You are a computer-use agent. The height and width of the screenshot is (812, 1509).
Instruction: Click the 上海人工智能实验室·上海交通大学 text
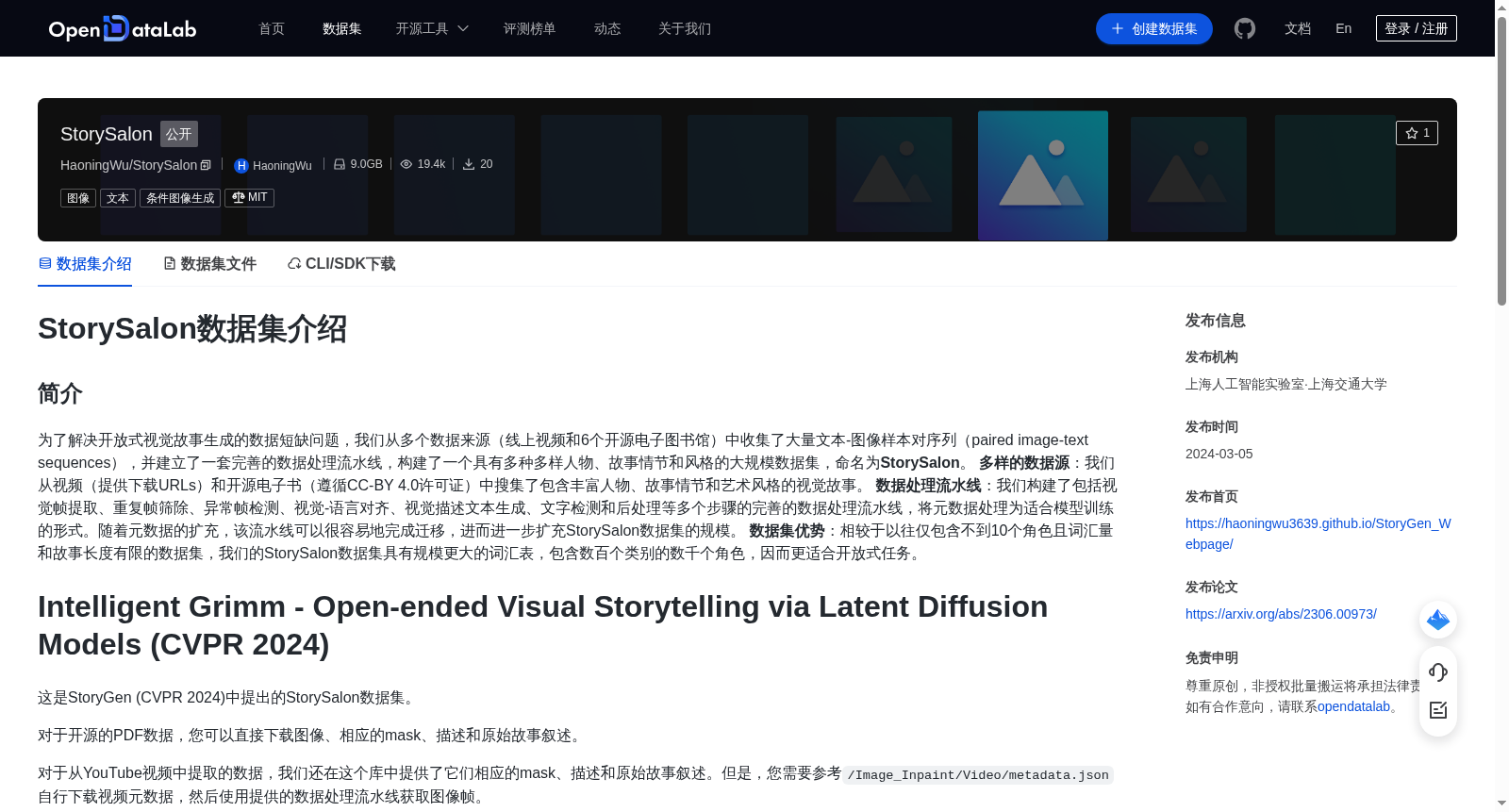click(x=1286, y=384)
